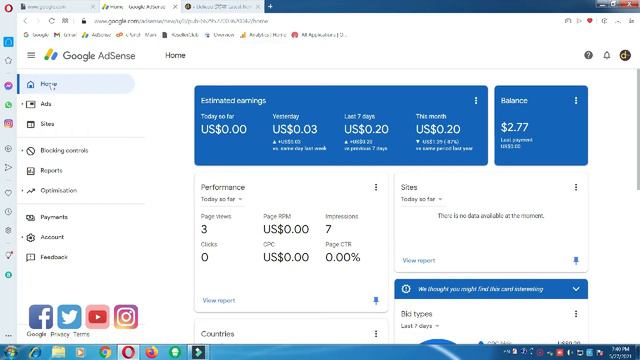The height and width of the screenshot is (360, 640).
Task: Click the browser address bar
Action: click(x=318, y=21)
